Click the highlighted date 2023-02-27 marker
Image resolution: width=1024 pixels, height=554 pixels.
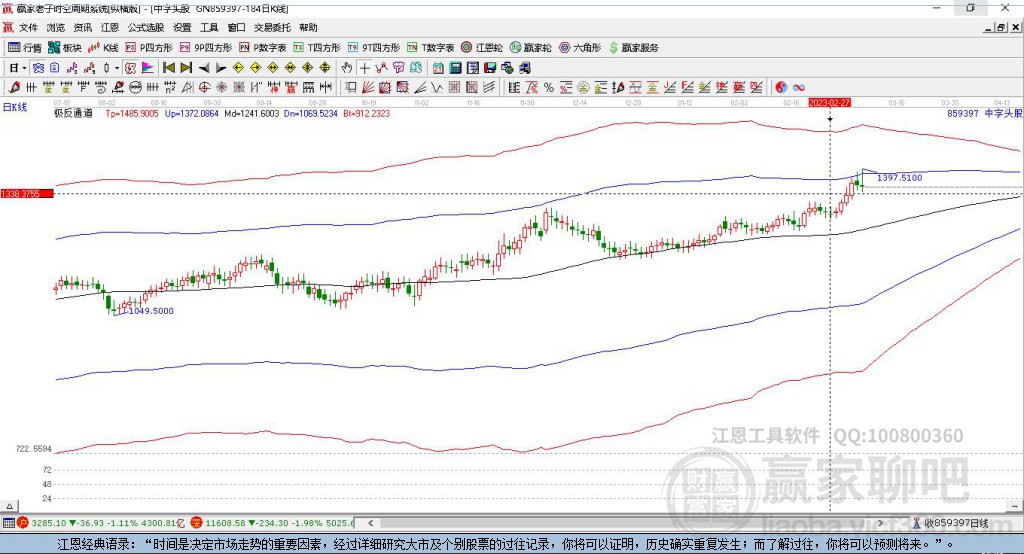(x=829, y=103)
